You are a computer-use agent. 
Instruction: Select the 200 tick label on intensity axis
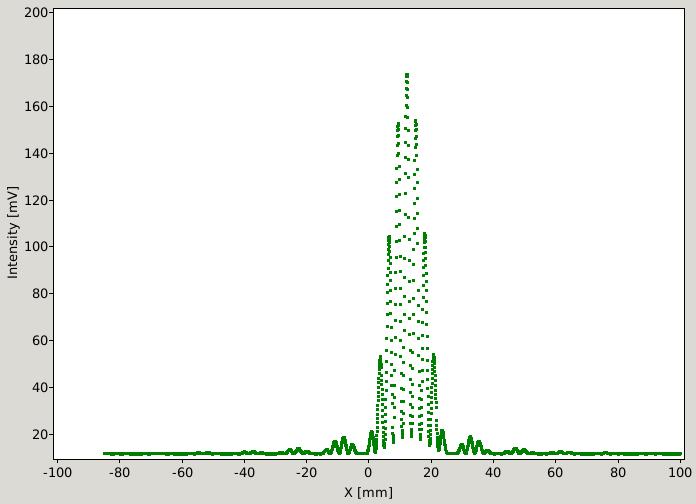point(36,12)
